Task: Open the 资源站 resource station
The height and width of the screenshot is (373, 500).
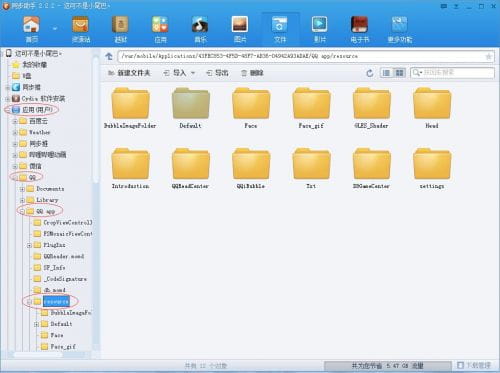Action: (81, 29)
